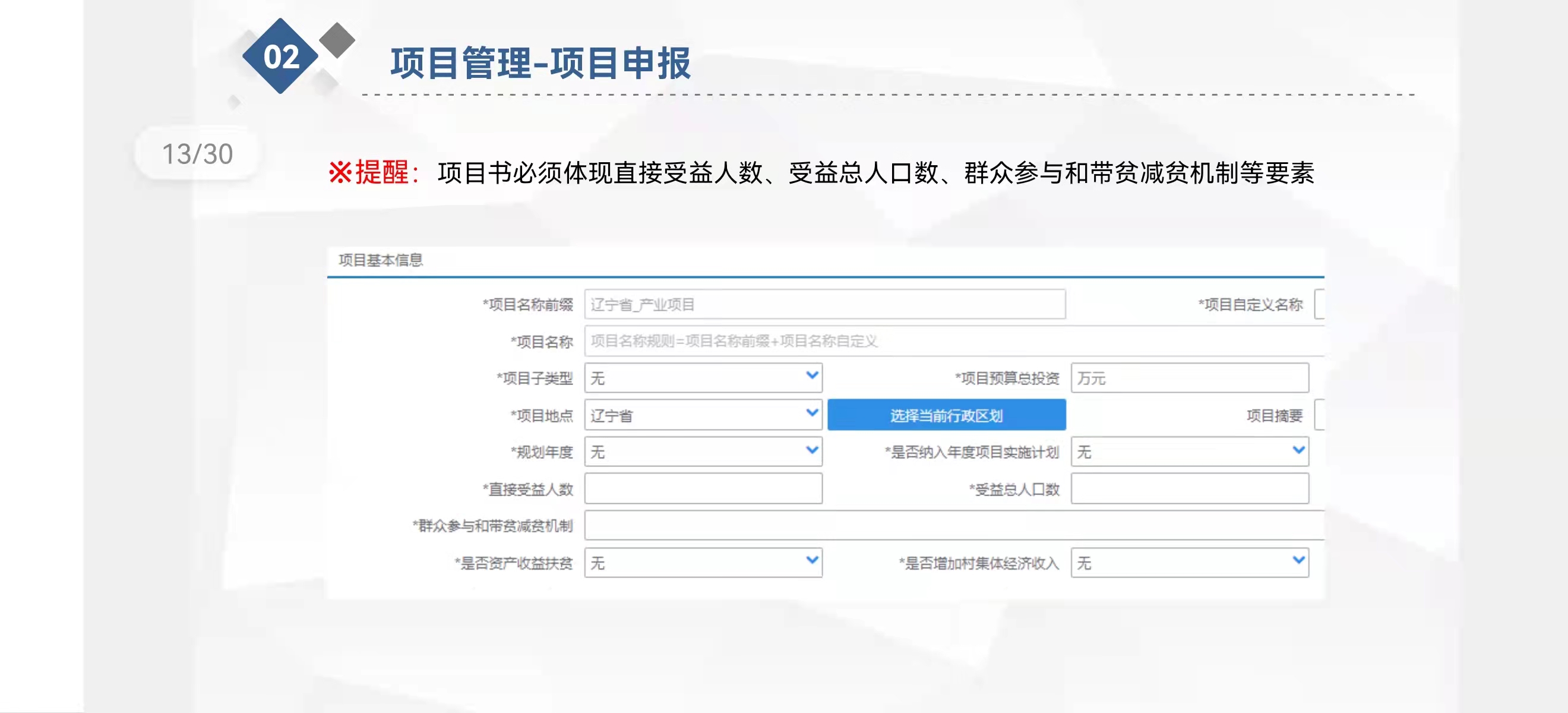Screen dimensions: 1568x713
Task: Click the 受益总人口数 input field
Action: 1190,489
